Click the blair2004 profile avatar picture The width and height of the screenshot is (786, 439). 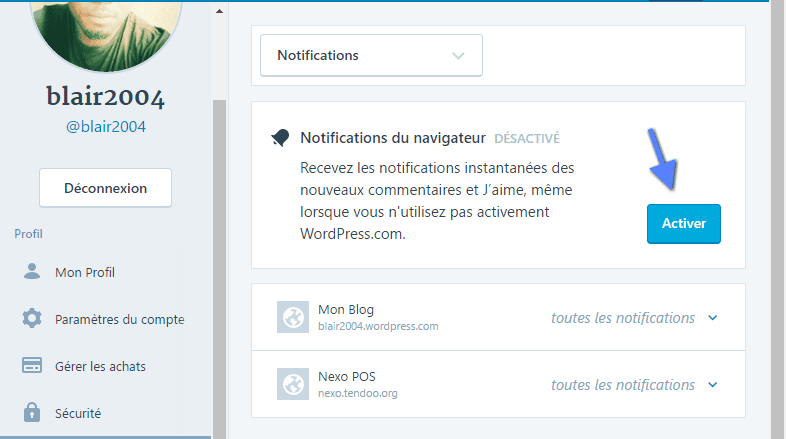[x=106, y=35]
